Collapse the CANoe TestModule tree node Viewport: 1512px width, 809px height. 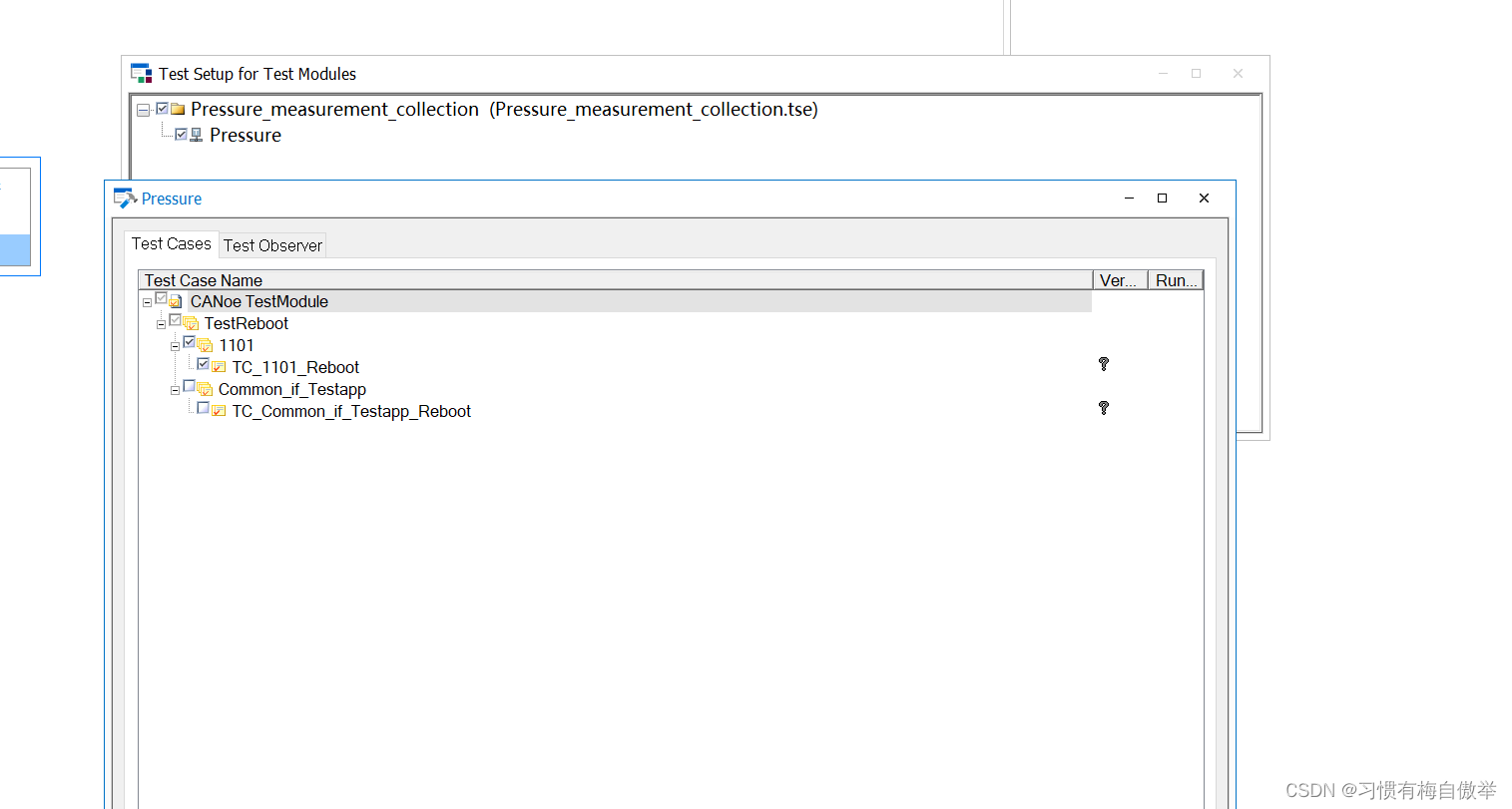coord(147,302)
